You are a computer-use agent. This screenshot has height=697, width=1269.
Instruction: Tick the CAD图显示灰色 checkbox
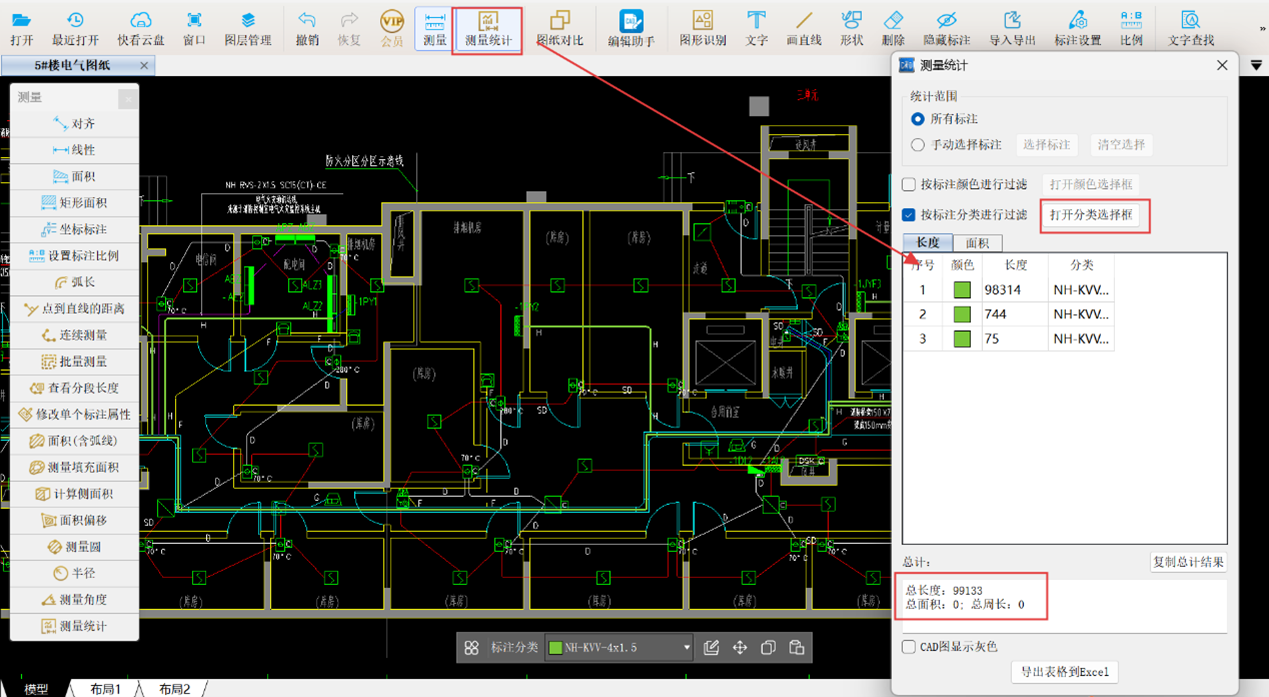(909, 647)
